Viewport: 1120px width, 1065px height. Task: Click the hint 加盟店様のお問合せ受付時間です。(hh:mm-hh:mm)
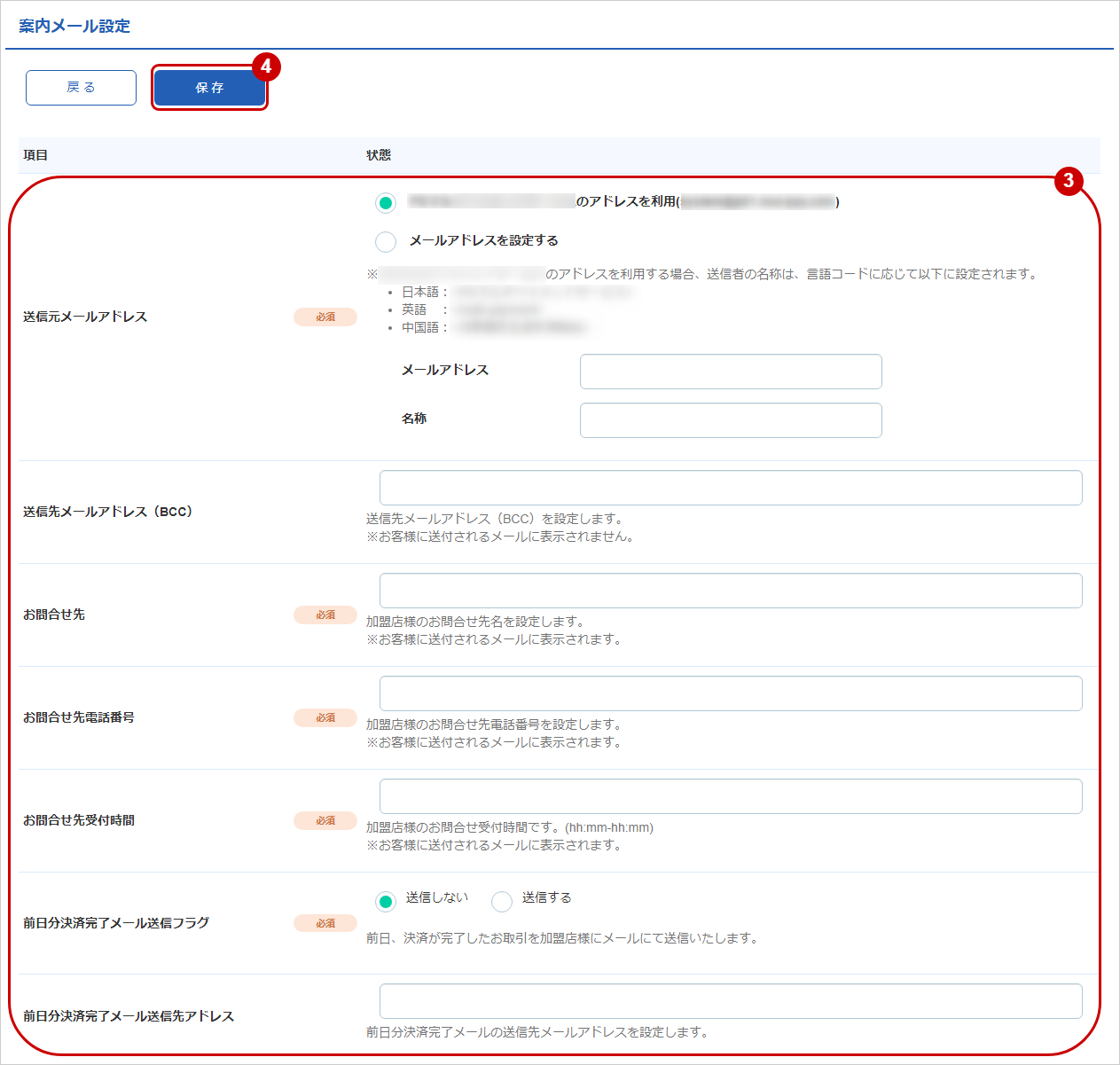[x=510, y=827]
